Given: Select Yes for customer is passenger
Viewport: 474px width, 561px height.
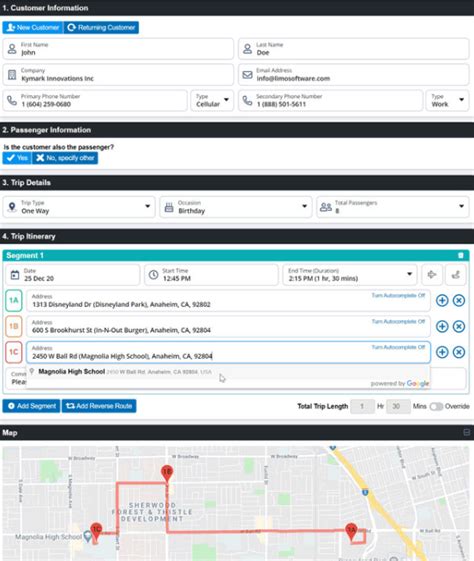Looking at the screenshot, I should pos(17,158).
